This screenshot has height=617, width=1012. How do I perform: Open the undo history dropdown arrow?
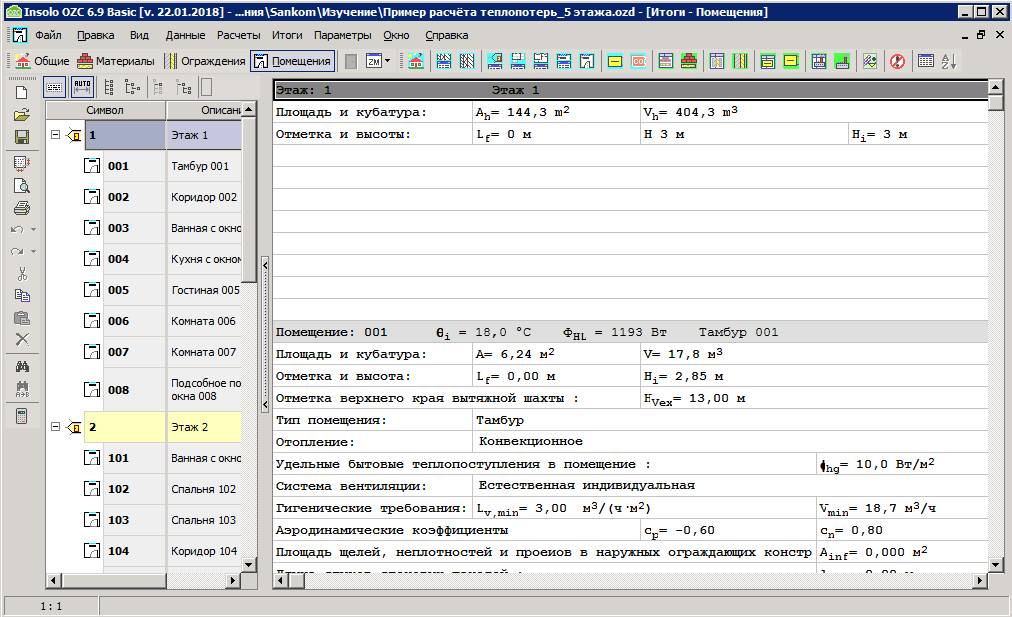pos(34,230)
